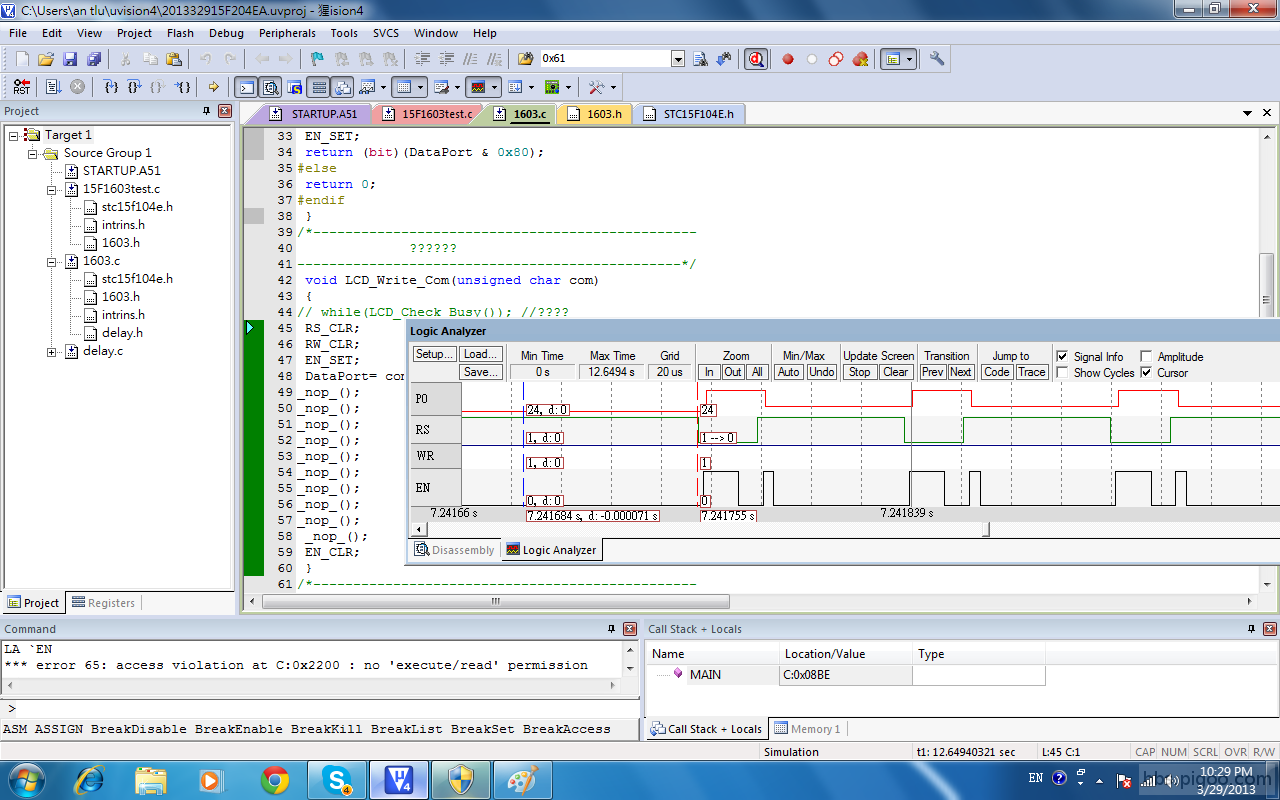Click the Run (go) debug icon
The height and width of the screenshot is (800, 1280).
[53, 87]
